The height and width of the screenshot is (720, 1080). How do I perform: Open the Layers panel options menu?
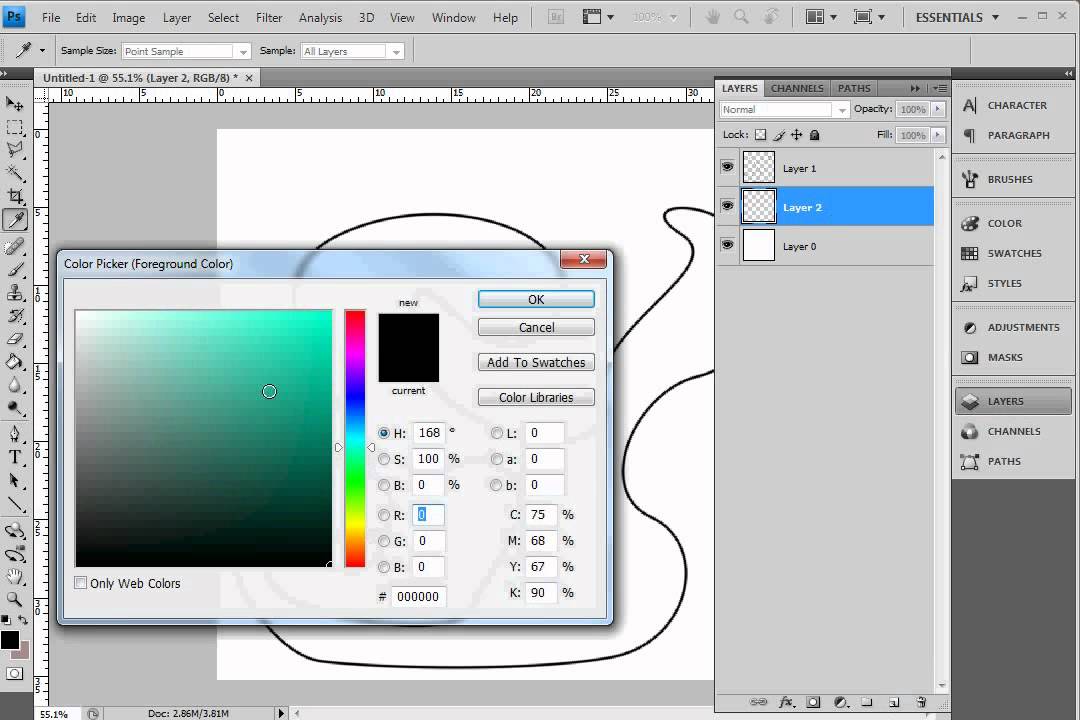coord(939,88)
